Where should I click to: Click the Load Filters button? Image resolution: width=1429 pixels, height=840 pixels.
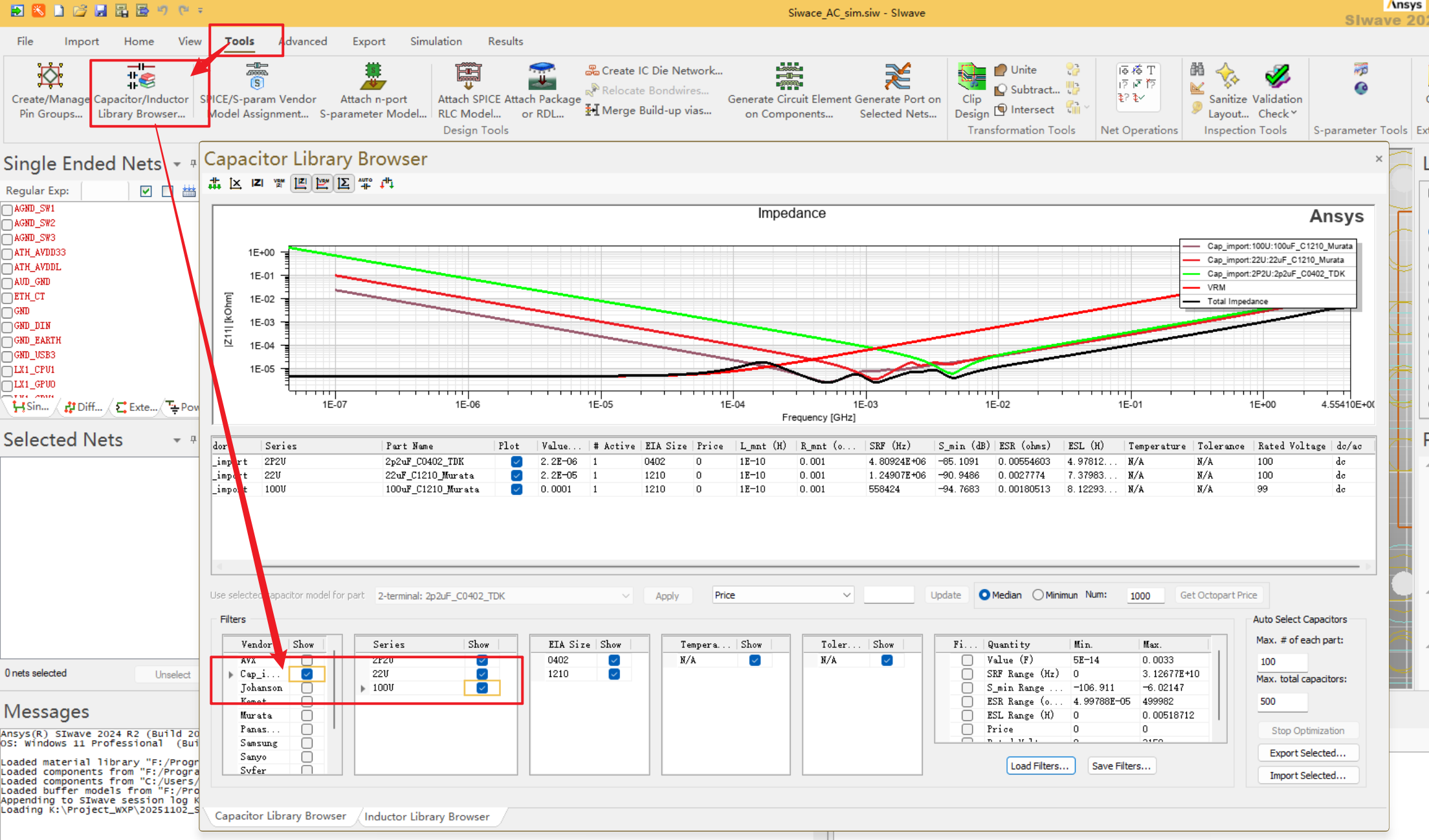coord(1040,766)
